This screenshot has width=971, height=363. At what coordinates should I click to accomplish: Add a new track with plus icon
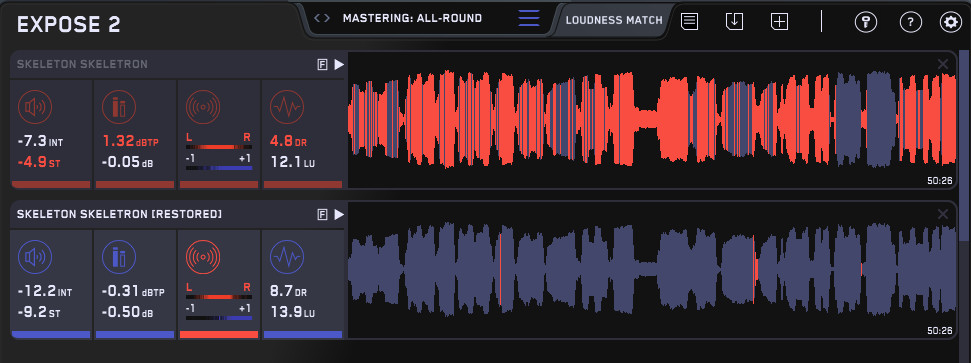(x=779, y=21)
